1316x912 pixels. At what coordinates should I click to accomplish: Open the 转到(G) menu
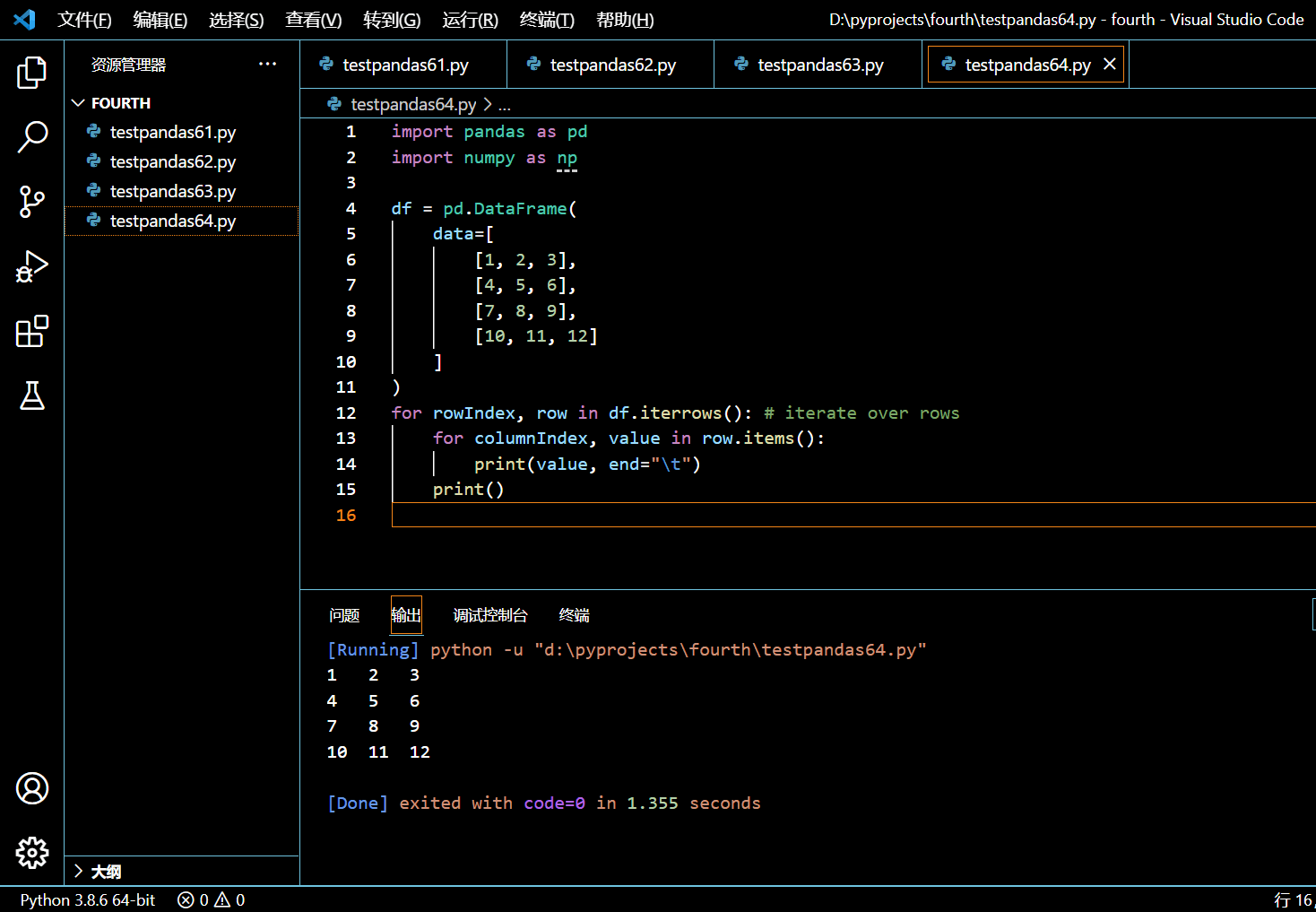[392, 20]
